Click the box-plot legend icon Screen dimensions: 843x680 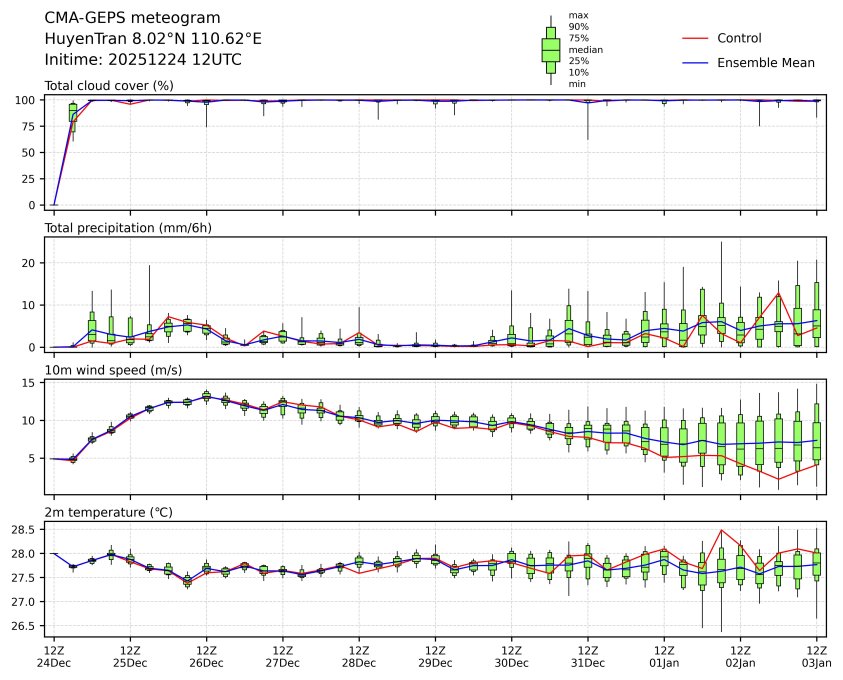(550, 50)
